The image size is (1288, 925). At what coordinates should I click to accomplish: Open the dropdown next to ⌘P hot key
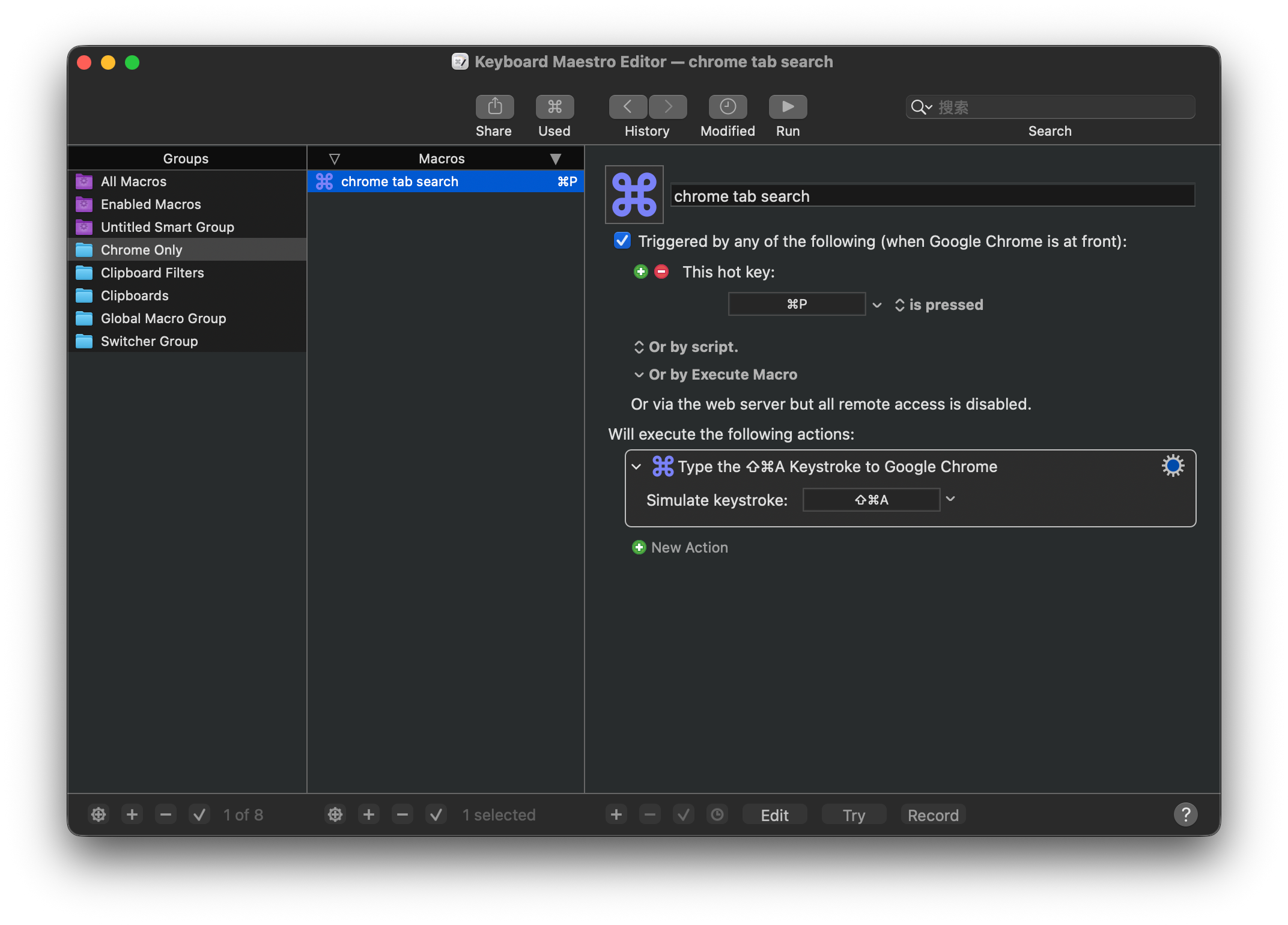[x=876, y=305]
